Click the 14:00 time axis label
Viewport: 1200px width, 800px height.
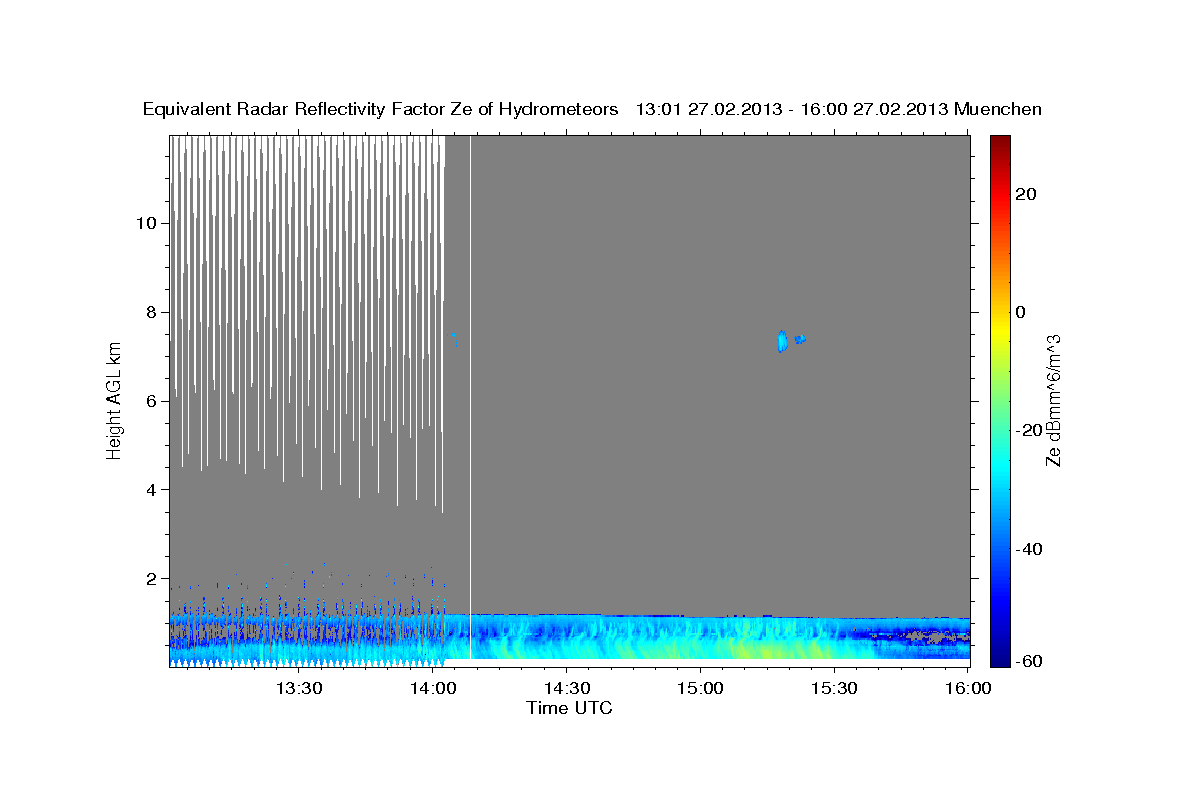click(x=433, y=689)
